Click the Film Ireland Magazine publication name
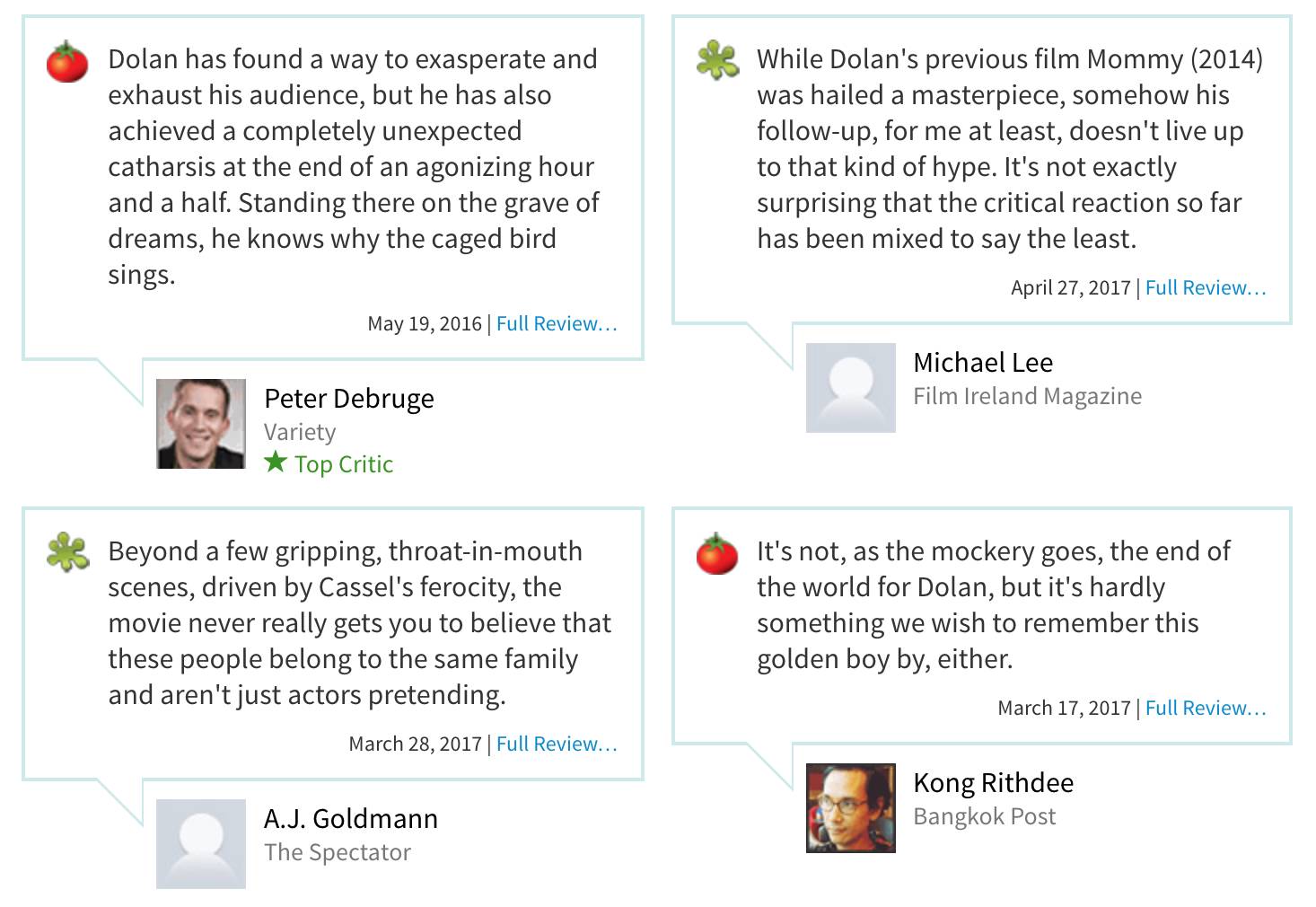1316x907 pixels. tap(1027, 396)
